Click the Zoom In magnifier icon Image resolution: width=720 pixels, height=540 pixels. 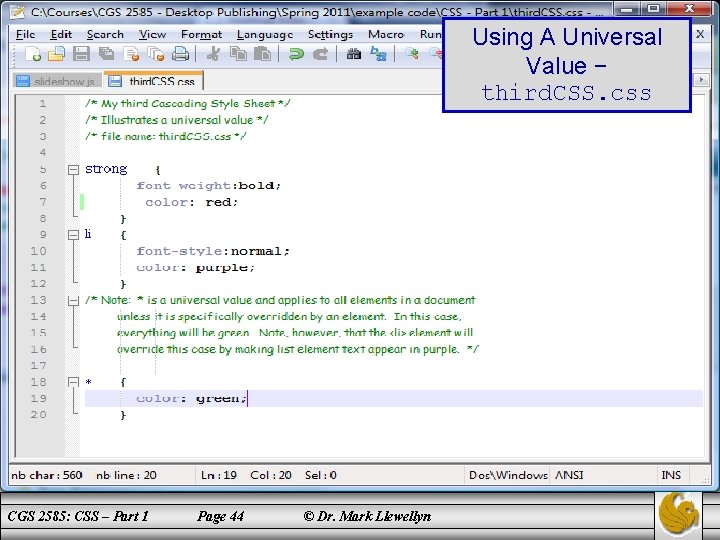(411, 54)
